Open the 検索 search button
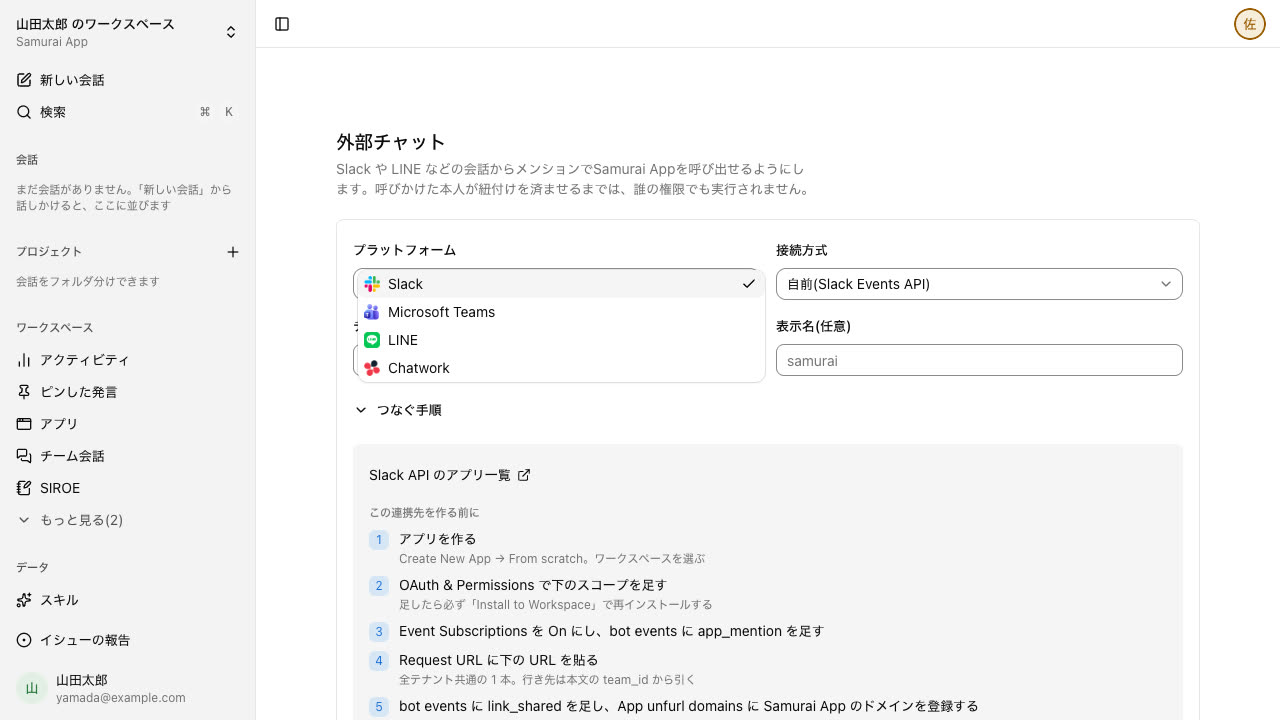The image size is (1280, 720). 127,112
